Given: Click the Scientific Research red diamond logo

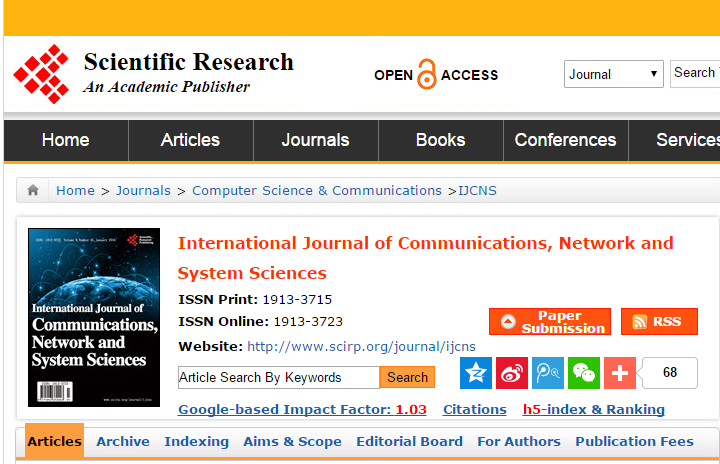Looking at the screenshot, I should (x=41, y=74).
